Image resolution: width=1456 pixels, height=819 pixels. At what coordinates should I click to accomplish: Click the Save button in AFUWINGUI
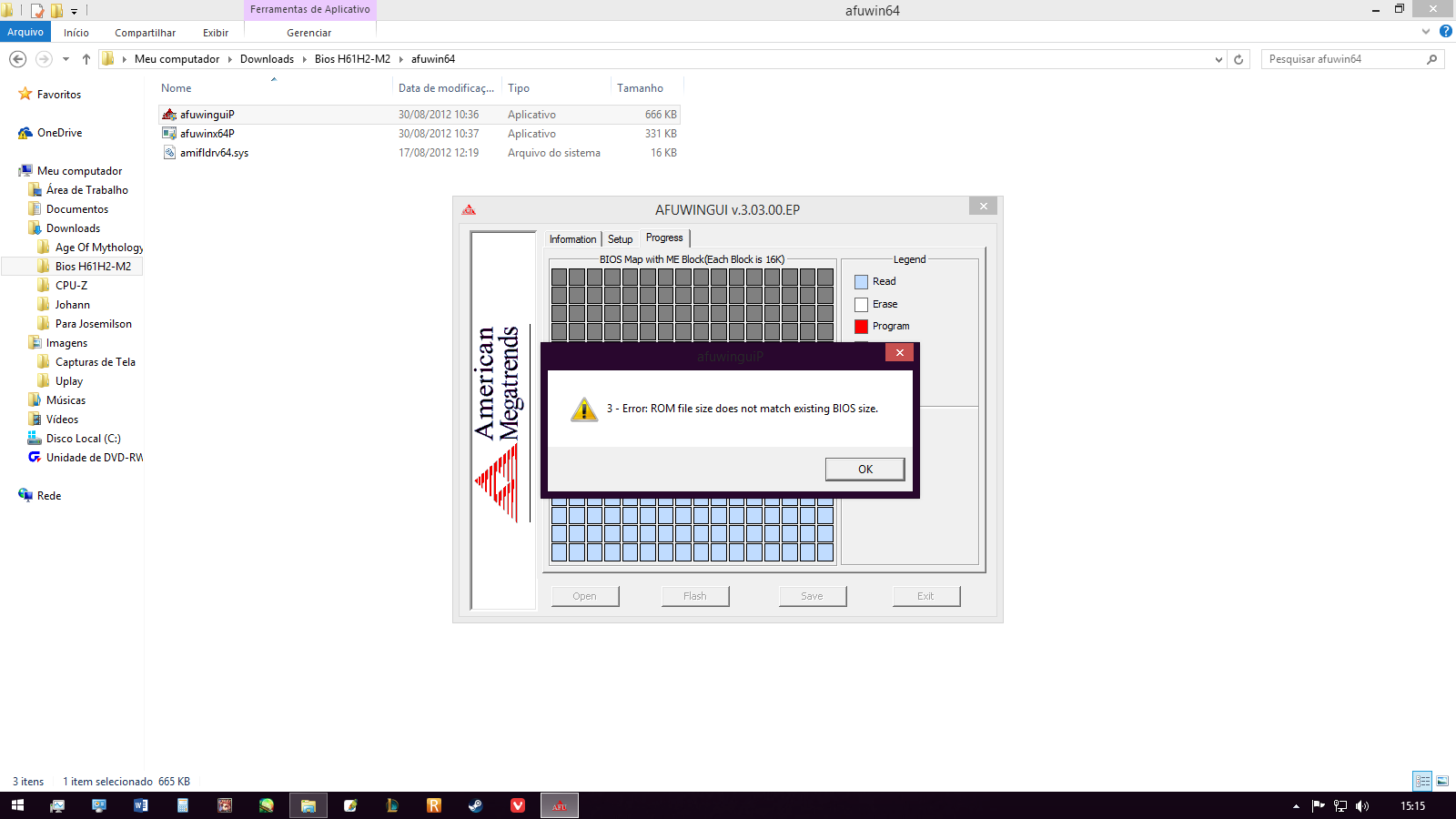point(813,596)
